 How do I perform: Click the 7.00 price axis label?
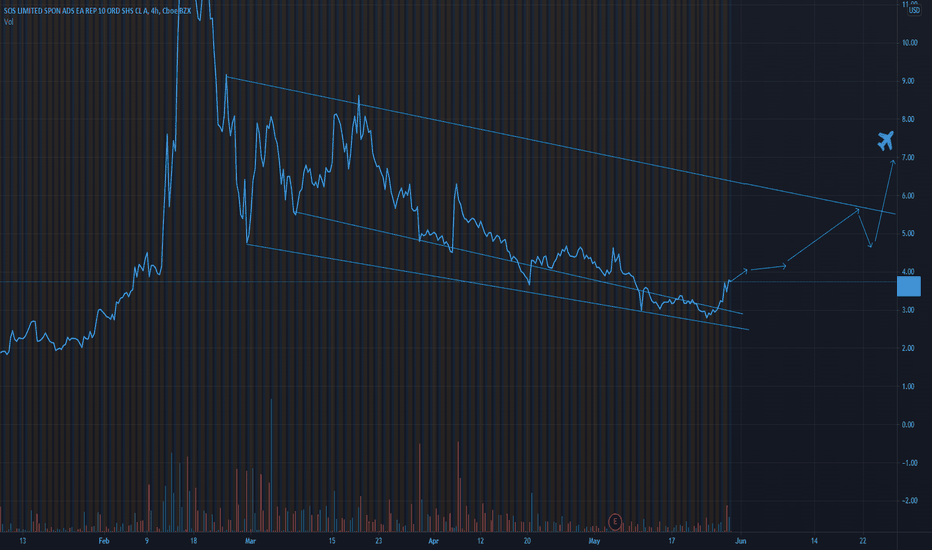908,158
